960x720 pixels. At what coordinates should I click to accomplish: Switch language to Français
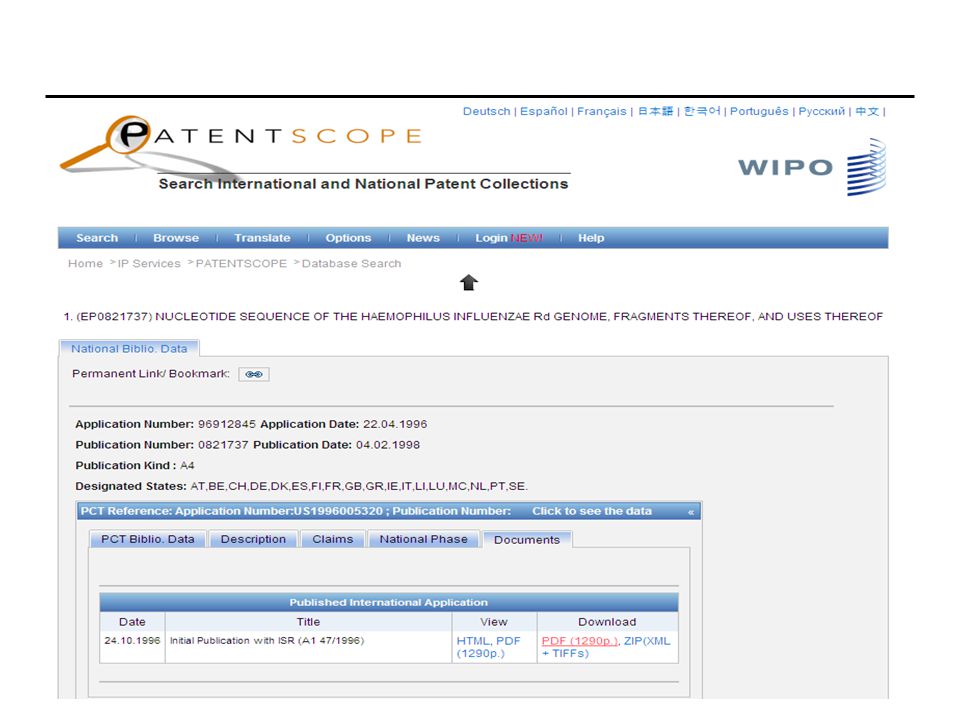[602, 111]
